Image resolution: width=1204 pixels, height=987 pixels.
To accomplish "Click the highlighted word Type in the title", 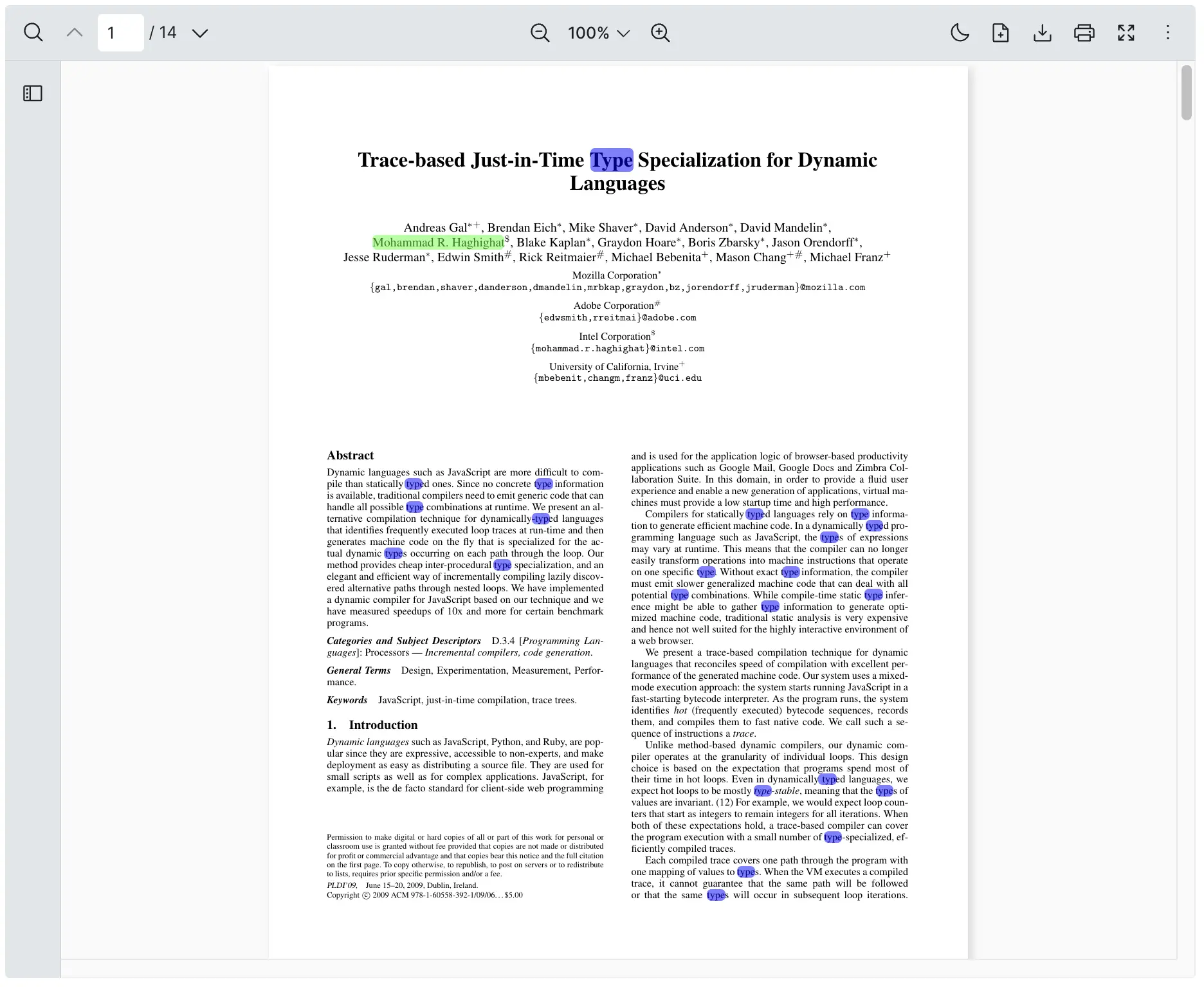I will (x=611, y=160).
